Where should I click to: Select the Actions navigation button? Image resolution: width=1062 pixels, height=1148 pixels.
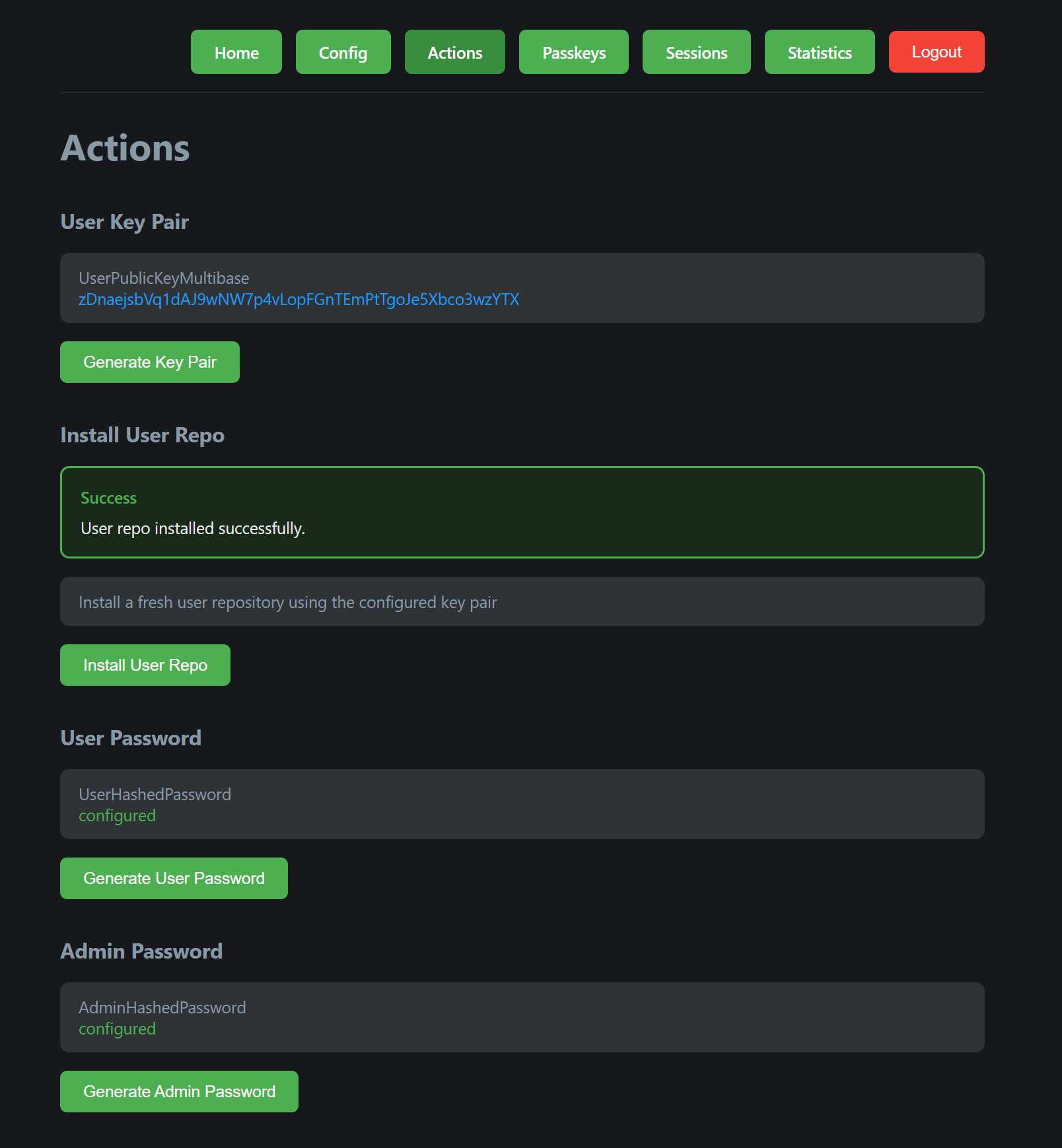point(454,52)
